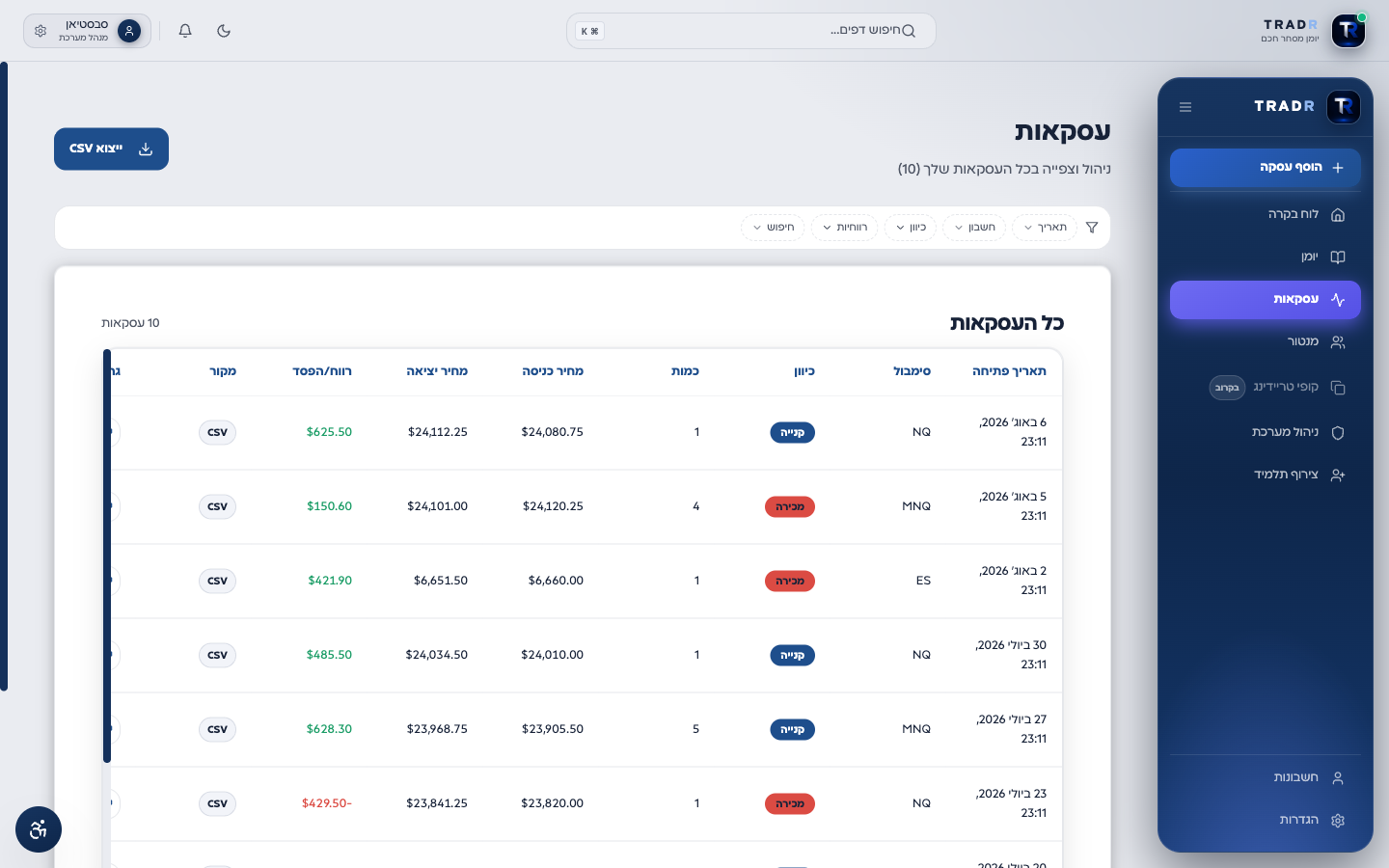Click the בקרוב badge beside קופי טריידינג

tap(1227, 388)
